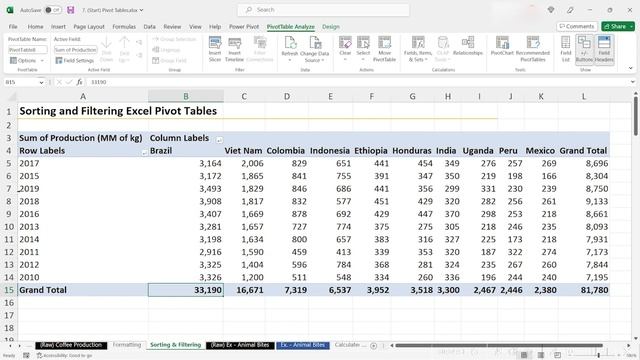
Task: Switch to Page Layout view icon
Action: 540,355
